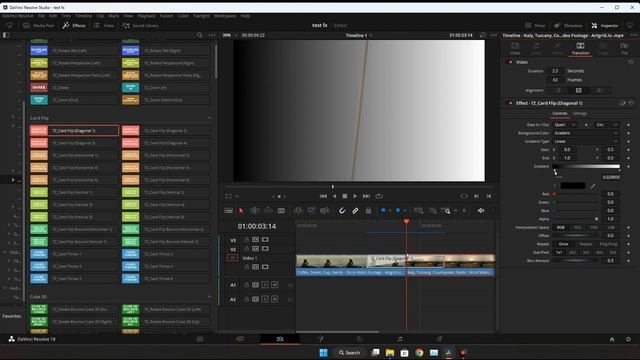
Task: Switch to the Settings tab of effect
Action: 580,113
